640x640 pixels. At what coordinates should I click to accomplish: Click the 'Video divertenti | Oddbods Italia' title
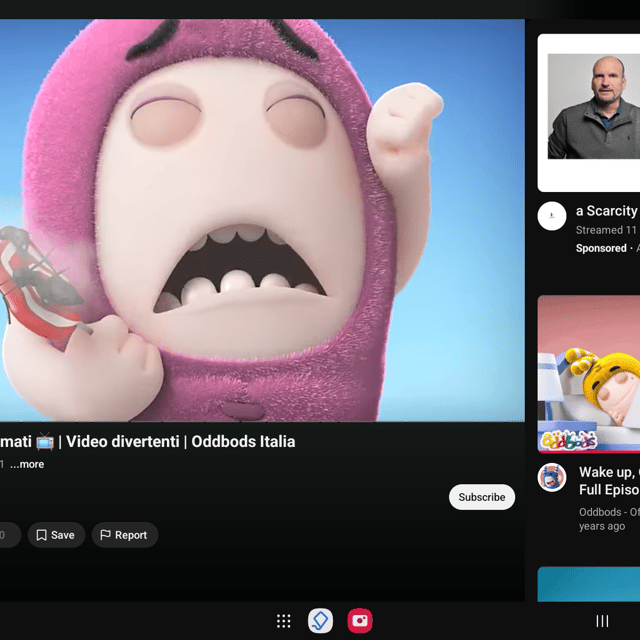(x=180, y=441)
